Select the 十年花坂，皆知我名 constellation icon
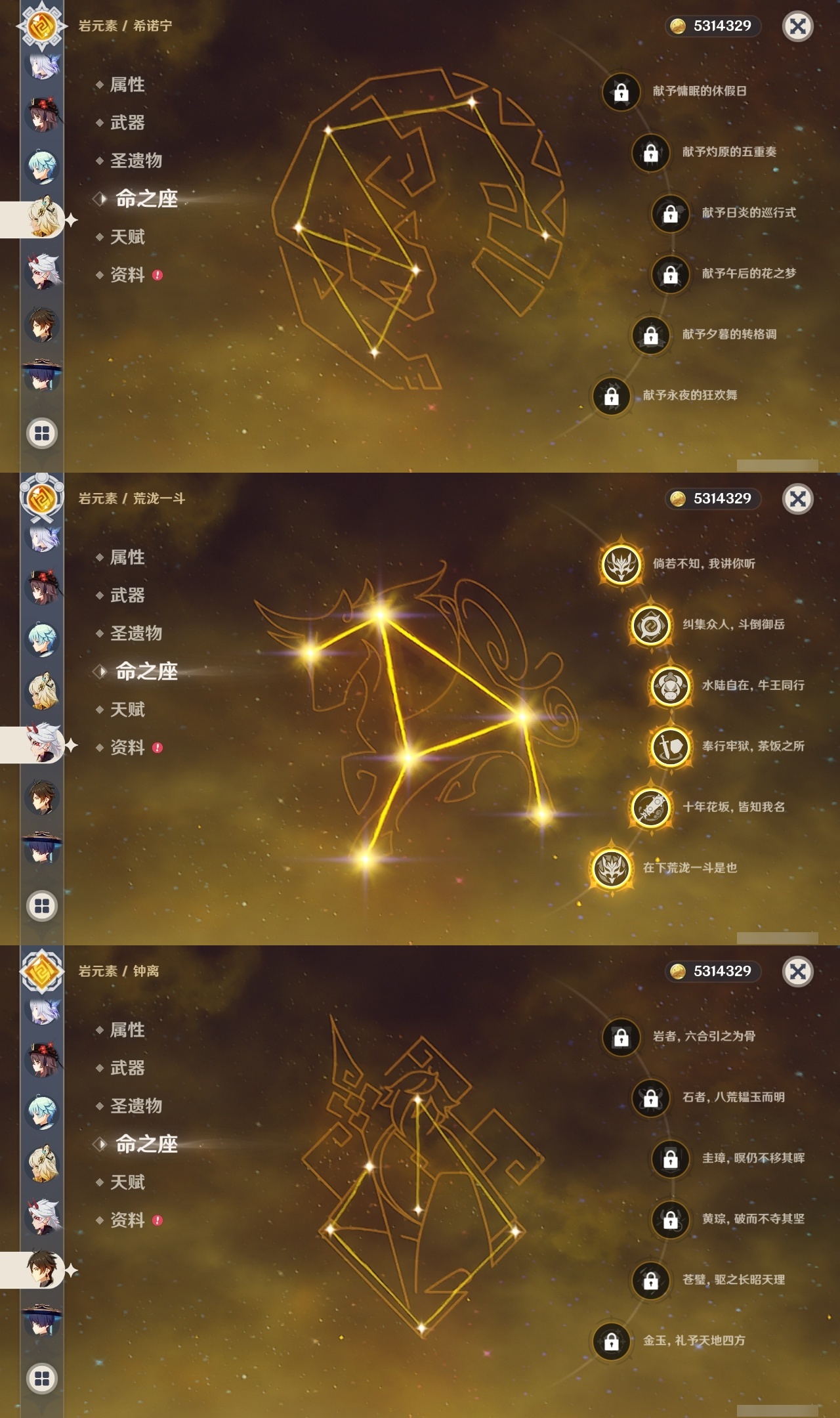 coord(650,807)
